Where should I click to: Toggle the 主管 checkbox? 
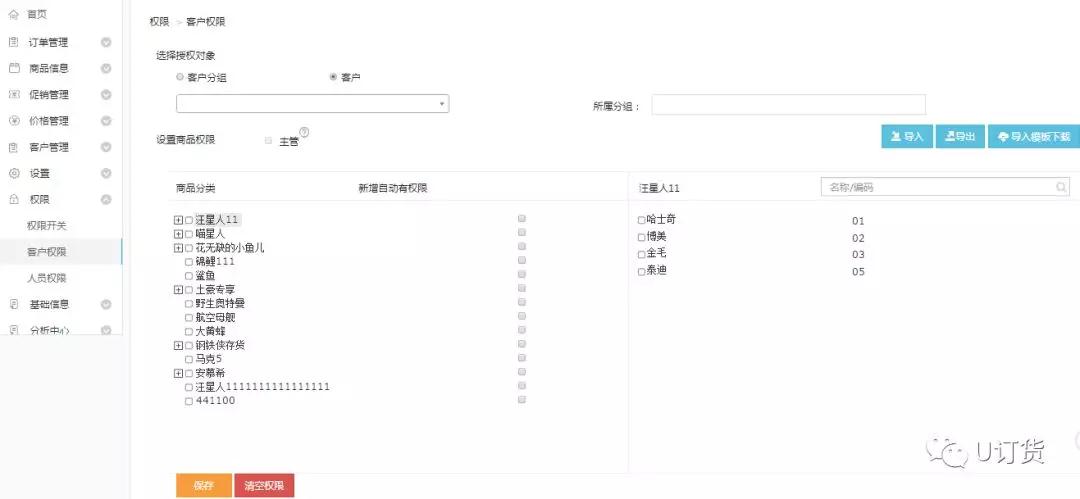269,141
